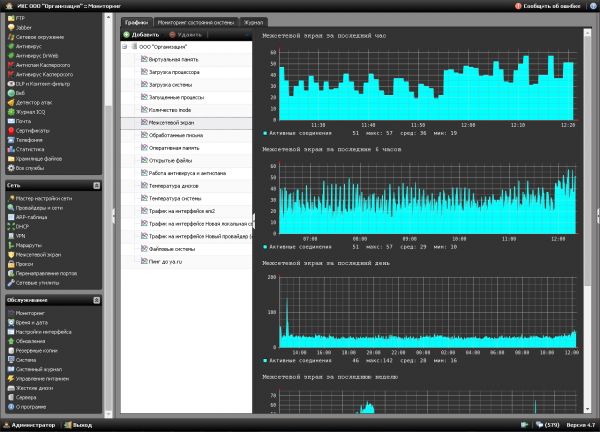Switch to Мониторинг состояния системы tab
600x432 pixels.
(x=198, y=21)
